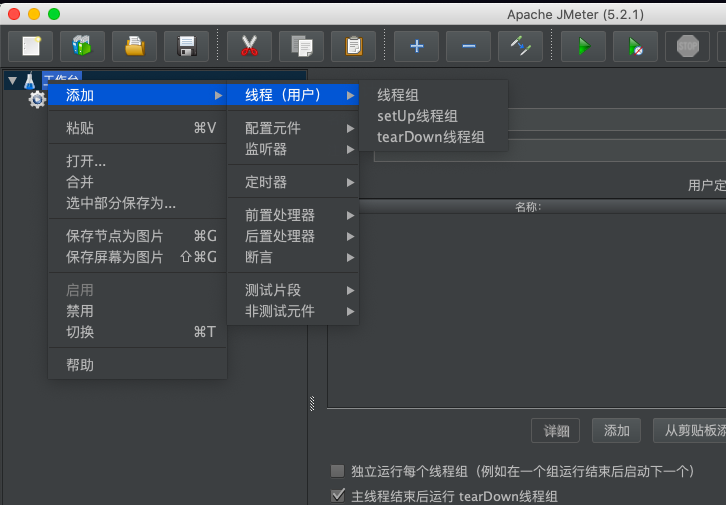The width and height of the screenshot is (726, 505).
Task: Click the 添加 button below variables table
Action: [616, 431]
